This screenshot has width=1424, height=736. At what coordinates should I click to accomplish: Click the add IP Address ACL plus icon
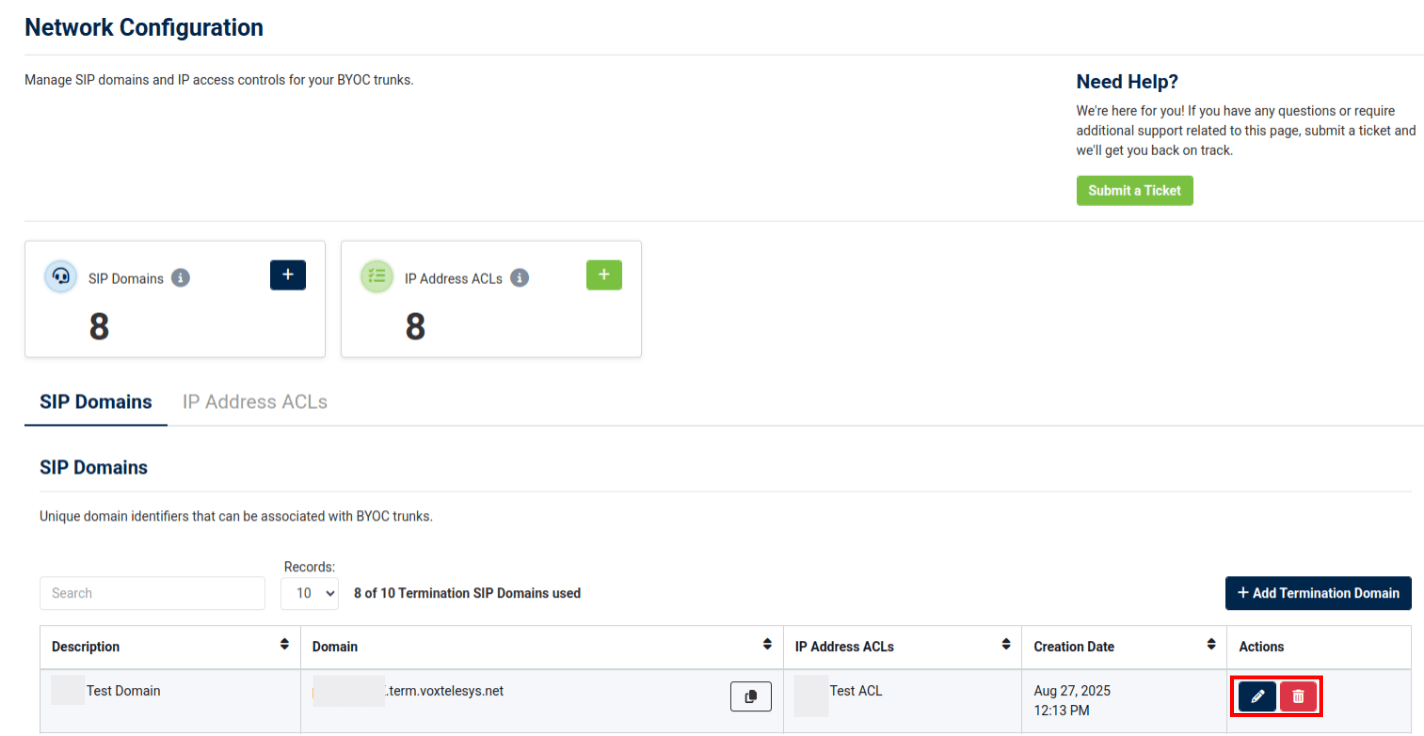coord(604,275)
